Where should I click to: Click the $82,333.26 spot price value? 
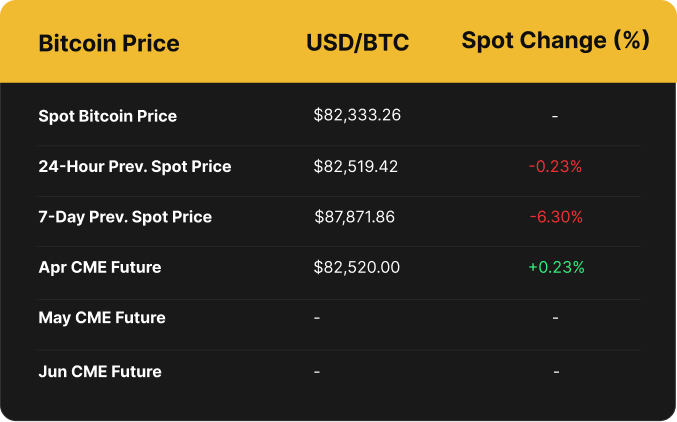point(357,115)
